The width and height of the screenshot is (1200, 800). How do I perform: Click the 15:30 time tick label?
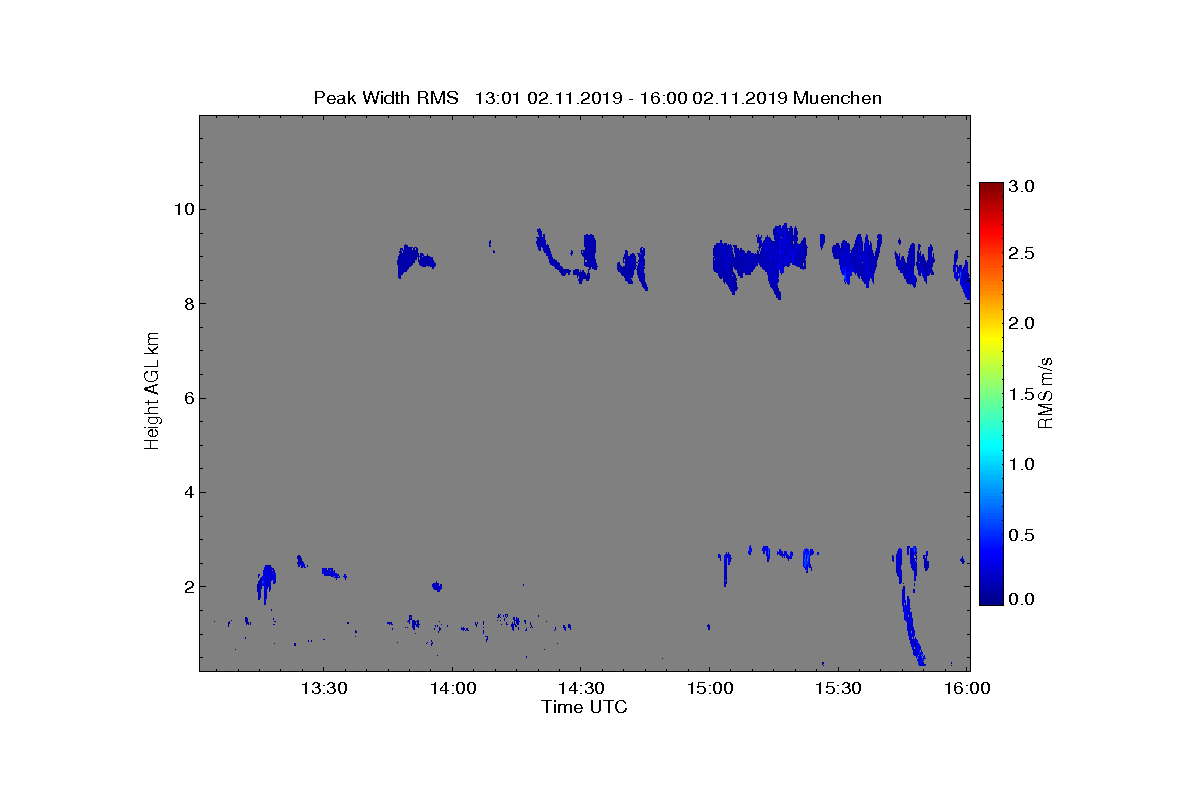point(839,688)
